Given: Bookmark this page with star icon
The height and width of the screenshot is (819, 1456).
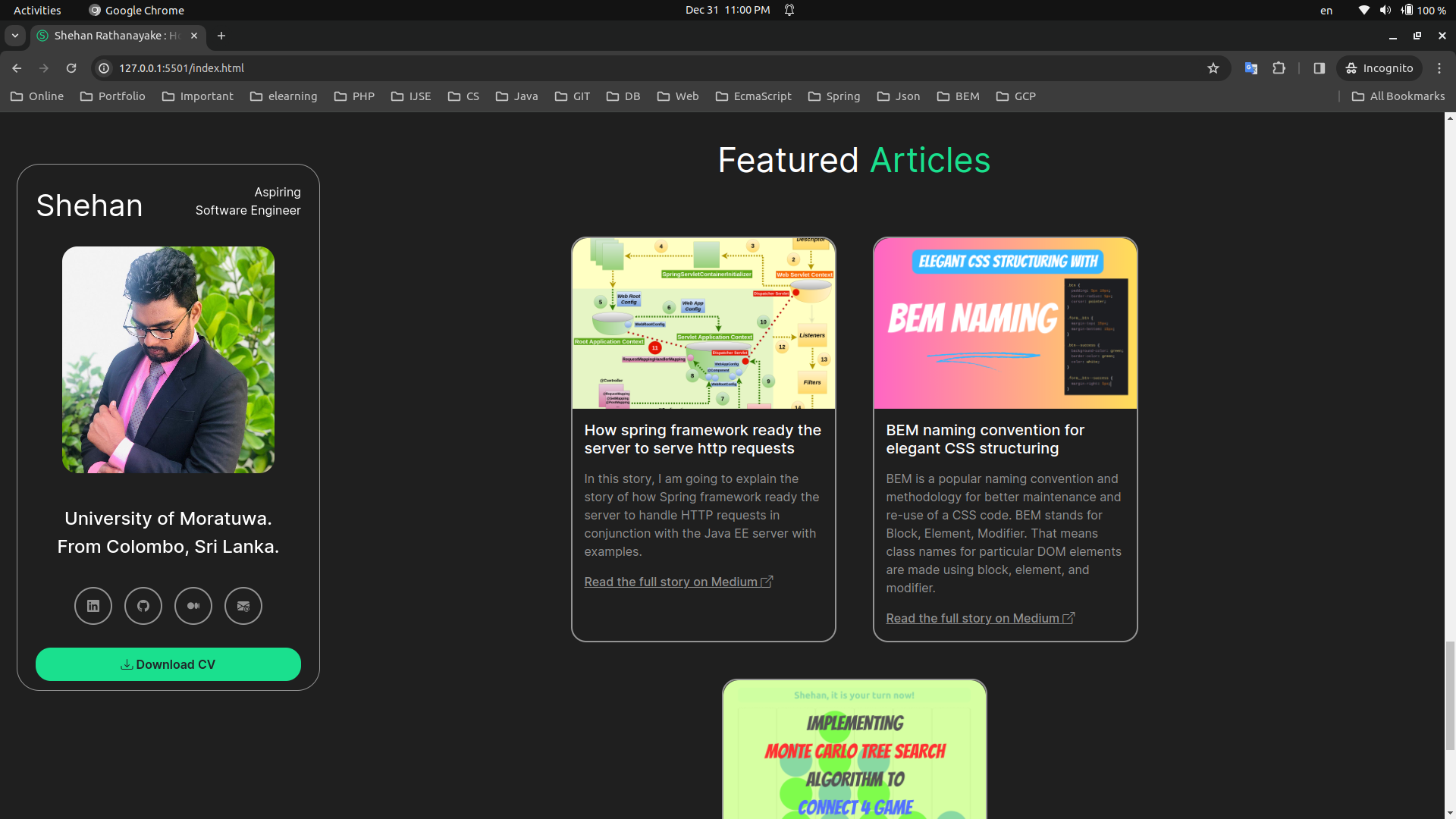Looking at the screenshot, I should tap(1213, 68).
